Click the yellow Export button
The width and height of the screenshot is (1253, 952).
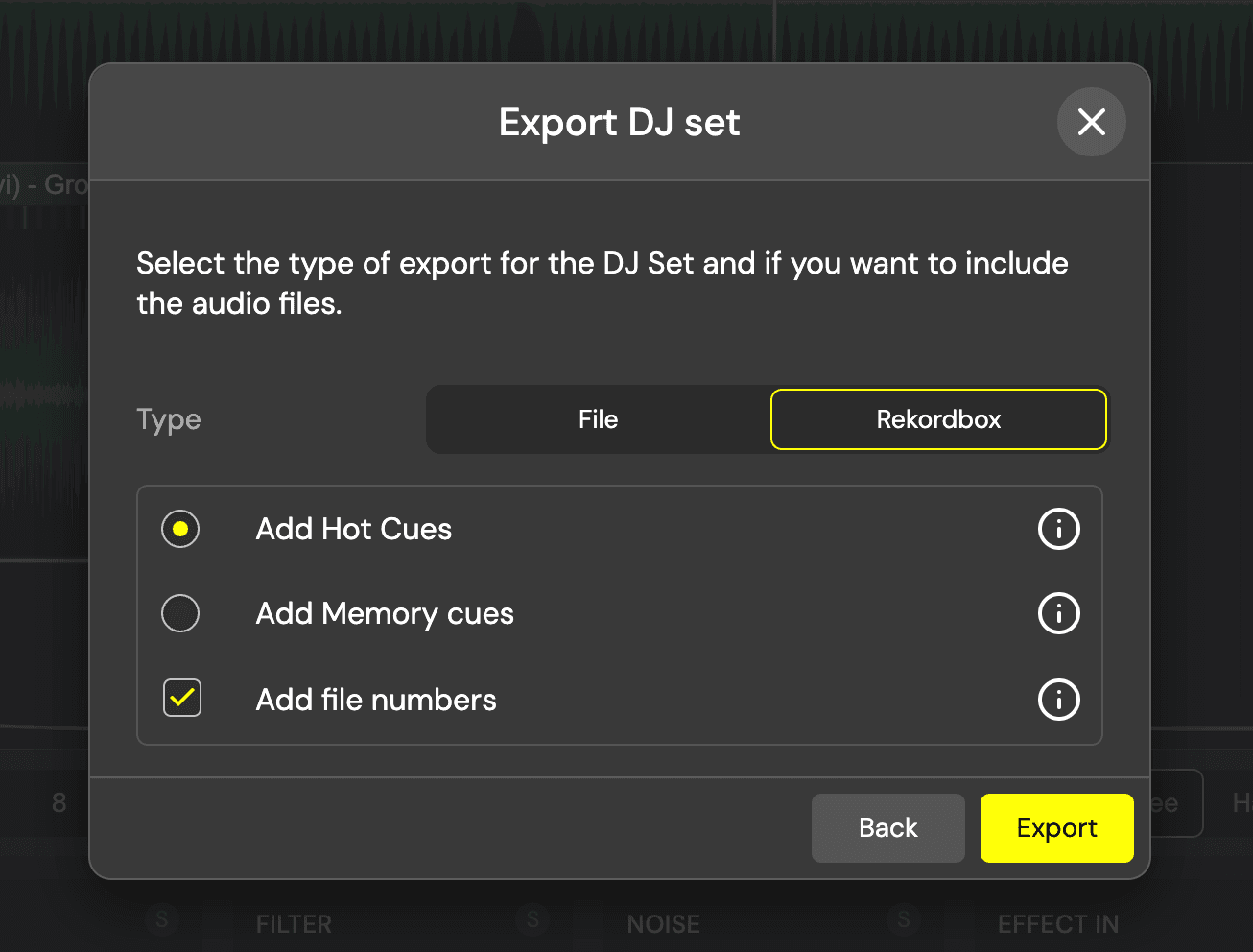[x=1056, y=827]
